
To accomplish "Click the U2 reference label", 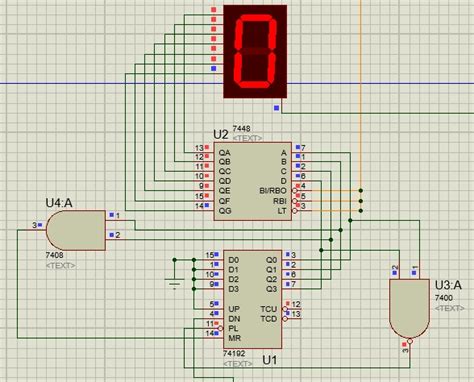I will tap(221, 135).
